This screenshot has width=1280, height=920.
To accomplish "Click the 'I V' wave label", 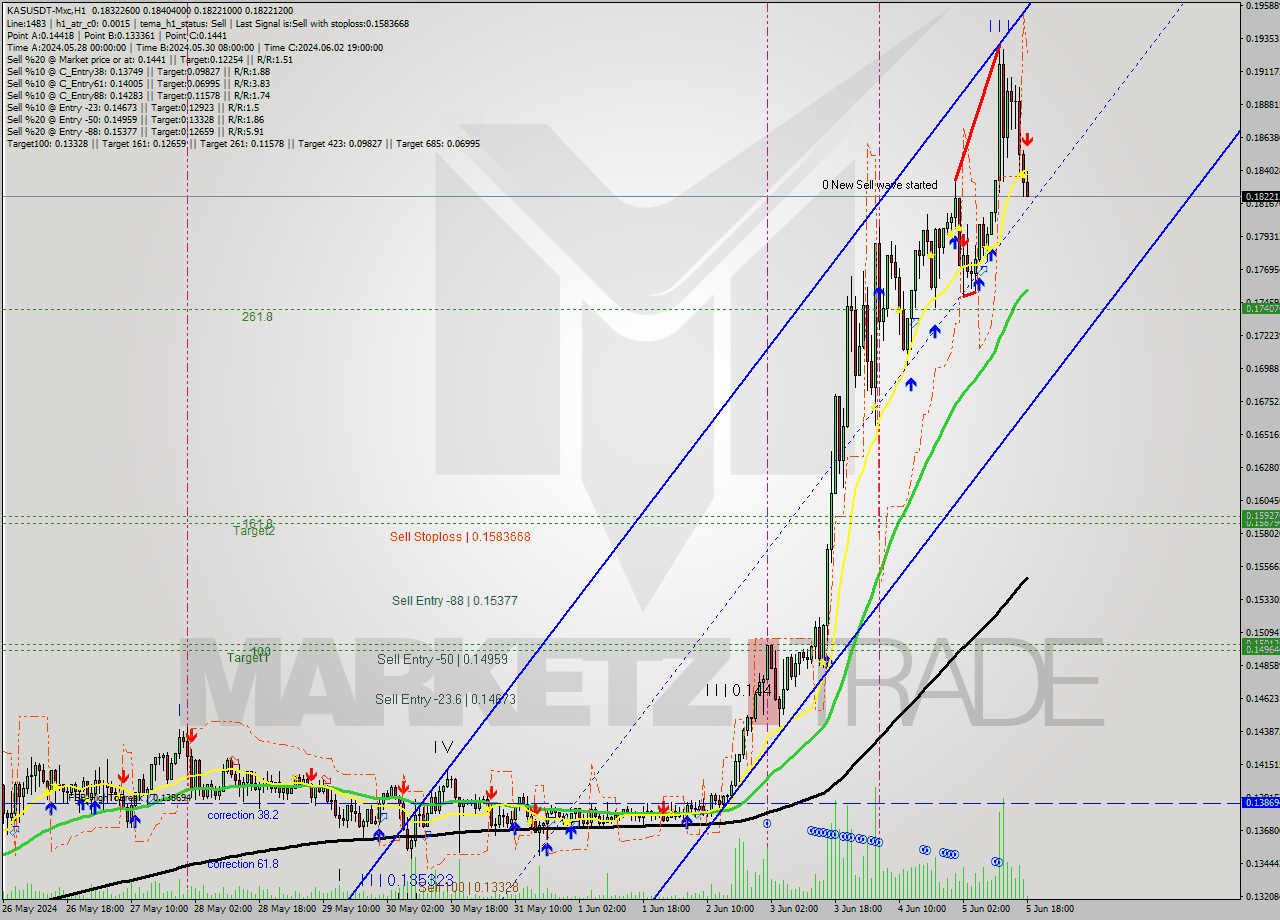I will tap(444, 746).
